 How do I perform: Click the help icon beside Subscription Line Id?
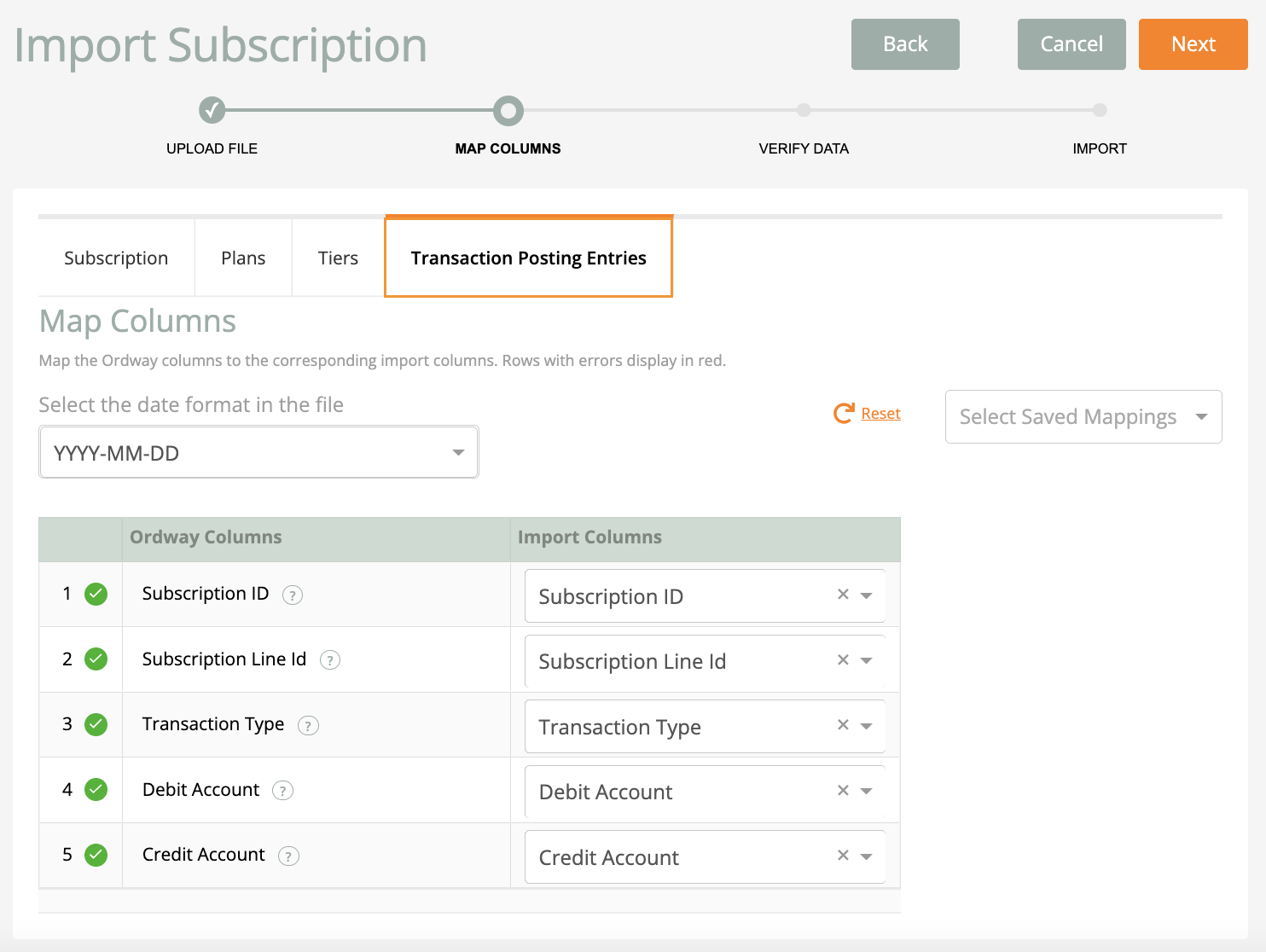[x=330, y=660]
